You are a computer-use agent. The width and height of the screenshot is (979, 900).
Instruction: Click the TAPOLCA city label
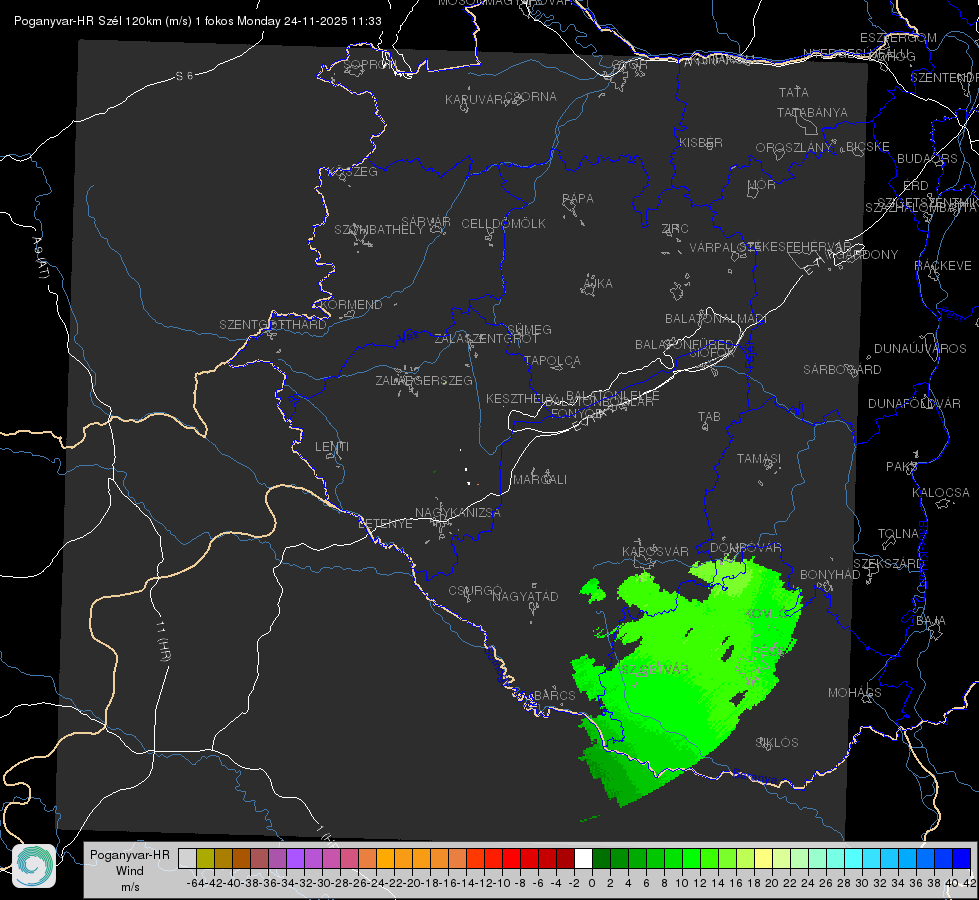point(553,360)
